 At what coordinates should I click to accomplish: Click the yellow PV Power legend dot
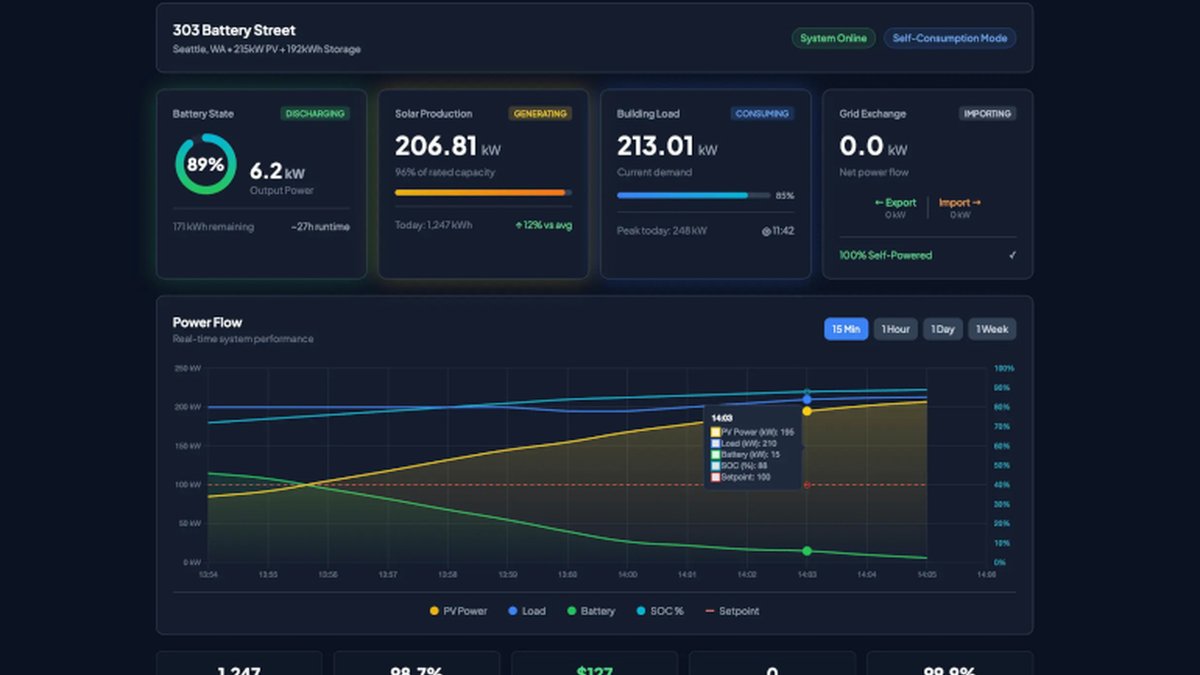point(434,611)
